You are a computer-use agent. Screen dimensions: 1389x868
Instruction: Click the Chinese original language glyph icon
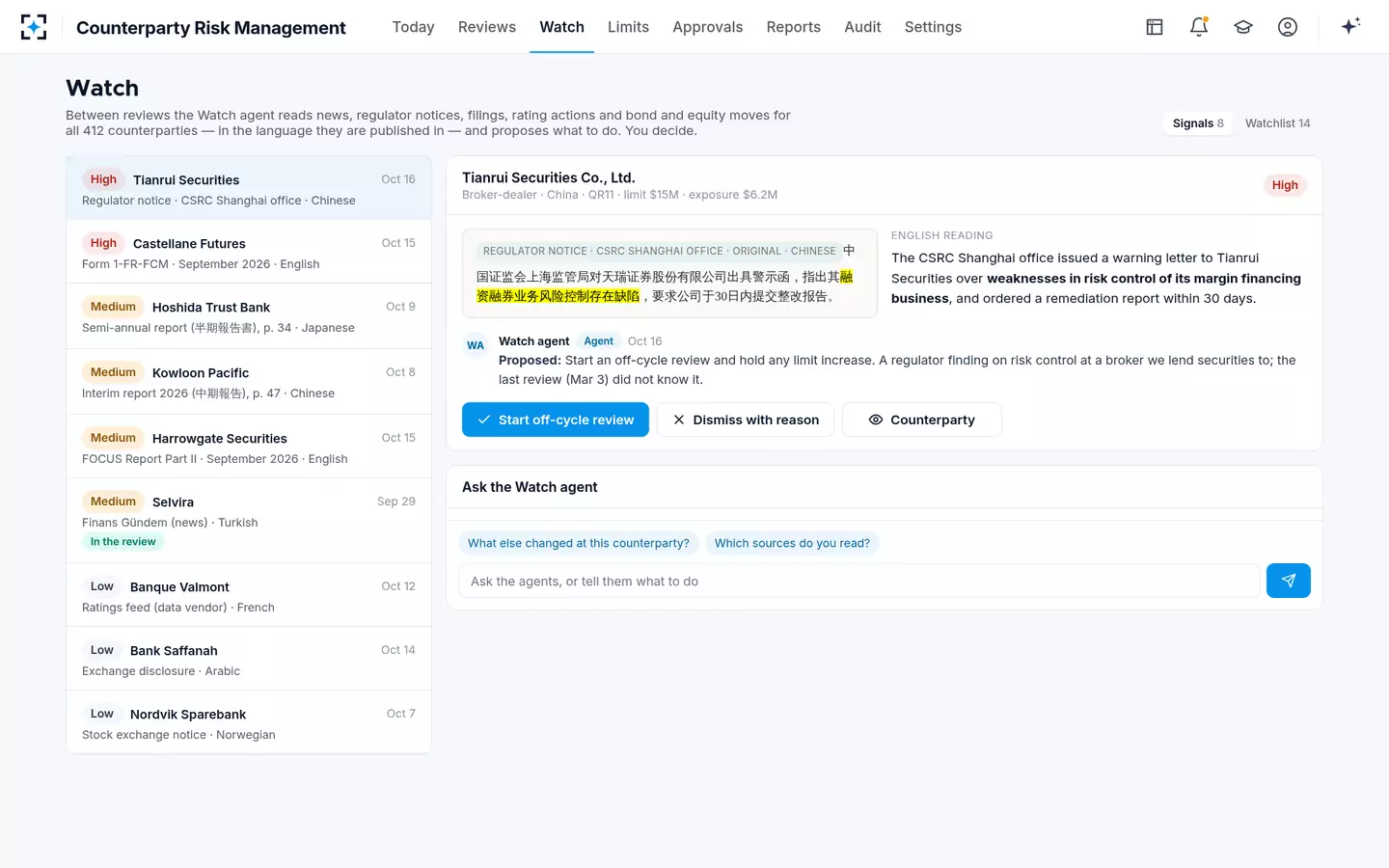(x=849, y=250)
